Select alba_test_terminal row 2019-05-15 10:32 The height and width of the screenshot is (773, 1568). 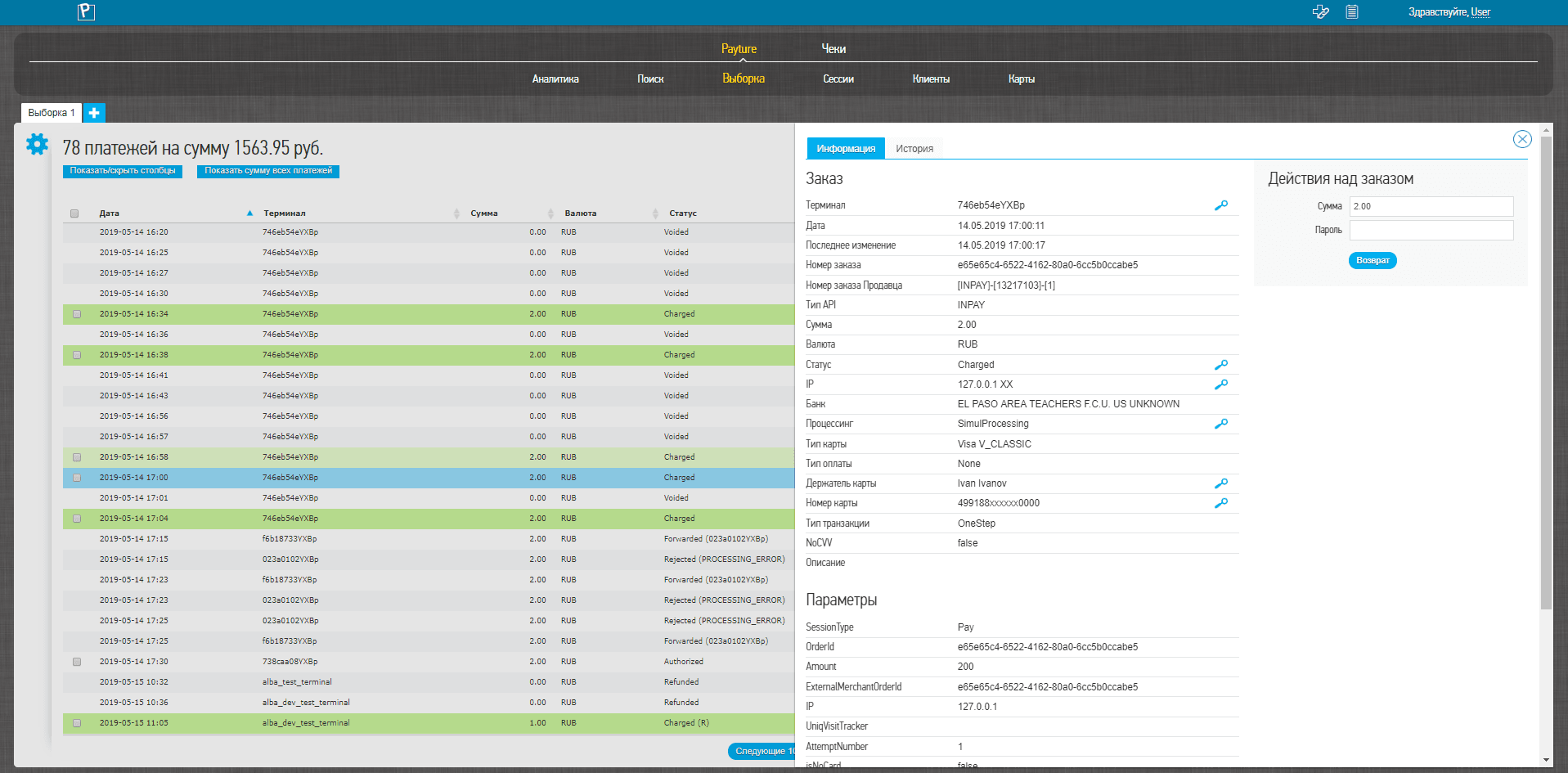[x=429, y=682]
